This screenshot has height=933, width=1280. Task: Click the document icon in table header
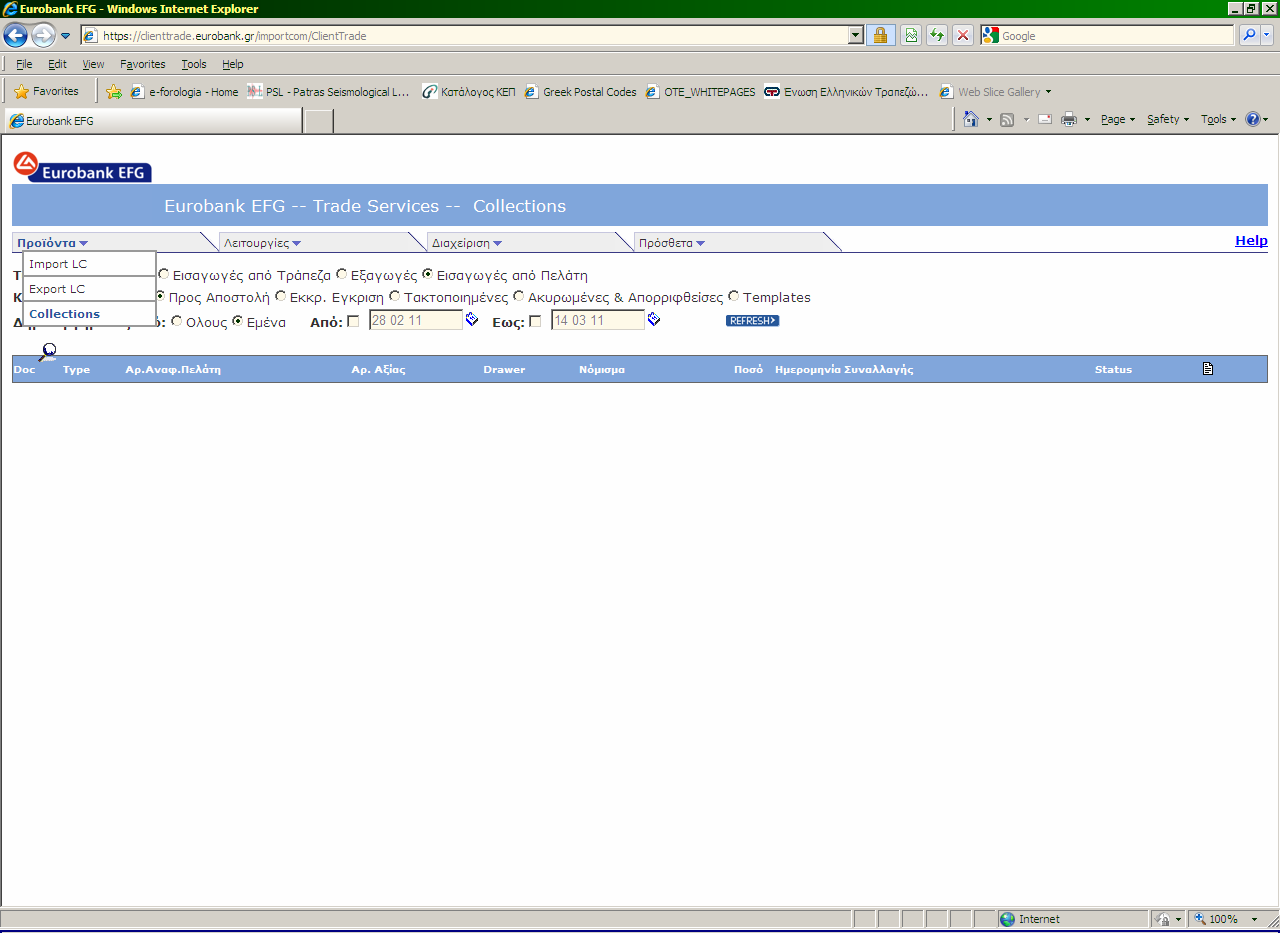pos(1208,369)
